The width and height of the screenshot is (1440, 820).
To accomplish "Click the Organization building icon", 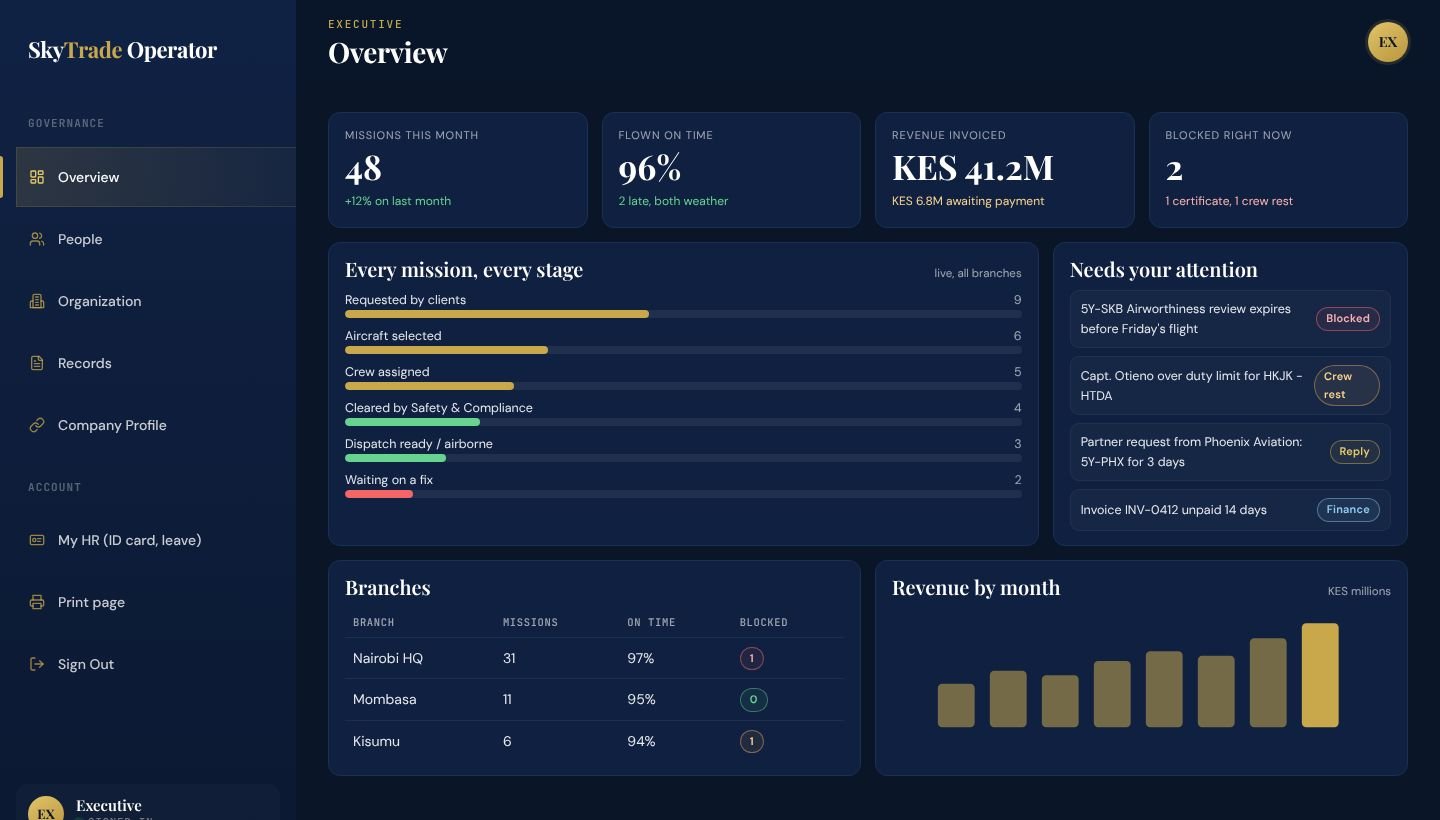I will (37, 301).
